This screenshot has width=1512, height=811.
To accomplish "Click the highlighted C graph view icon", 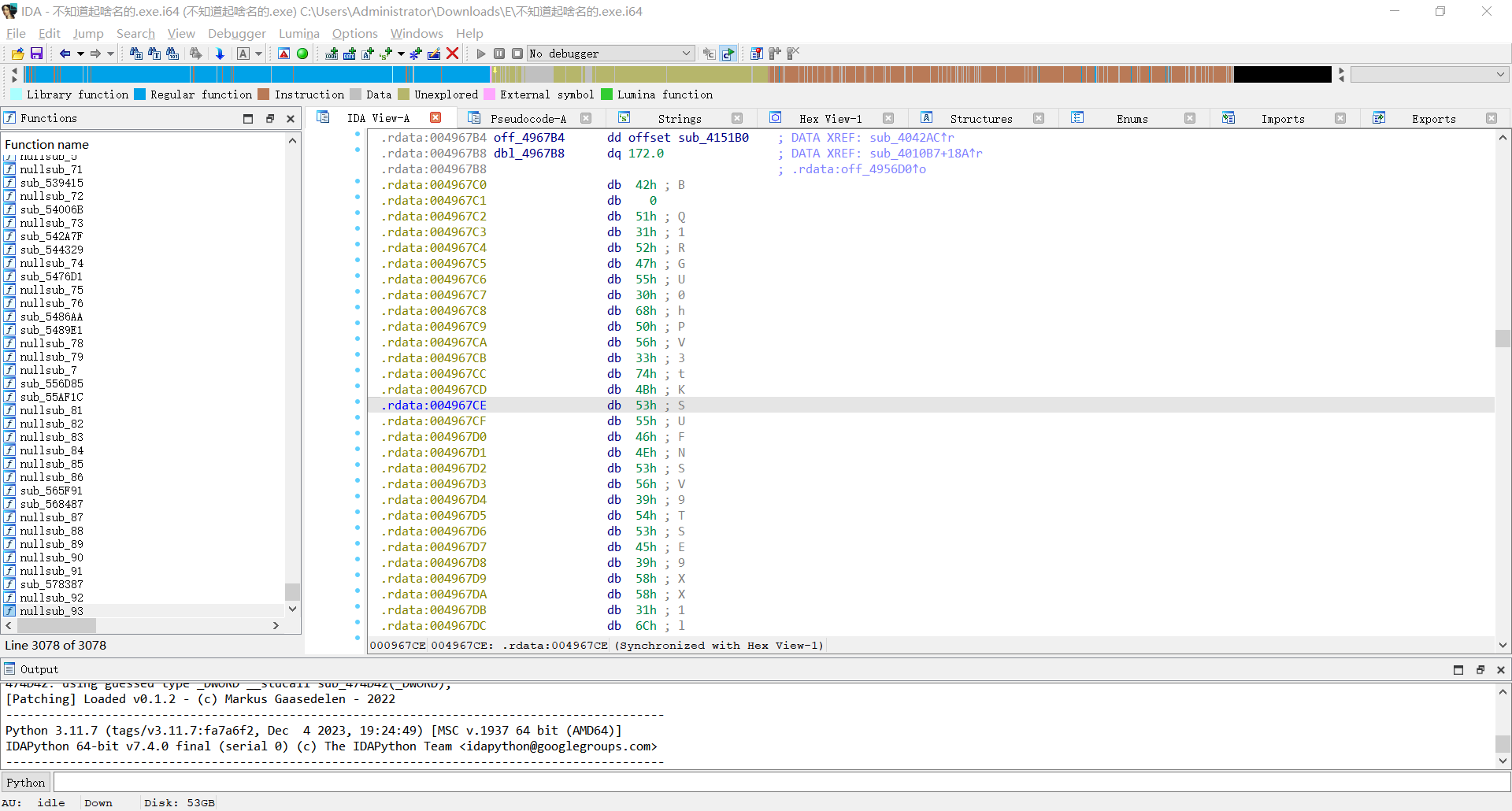I will (728, 54).
